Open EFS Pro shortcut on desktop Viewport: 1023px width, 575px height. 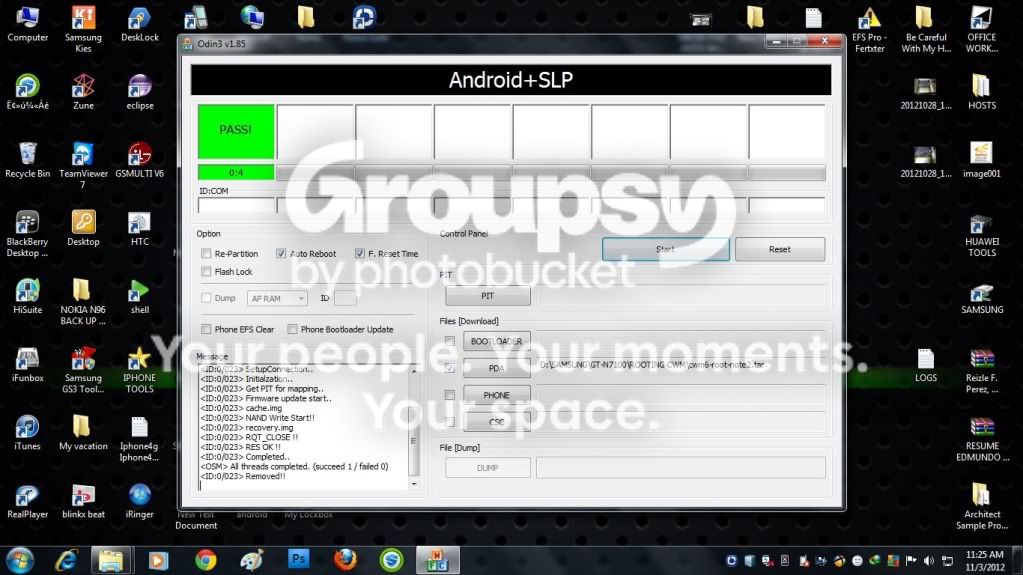(869, 29)
